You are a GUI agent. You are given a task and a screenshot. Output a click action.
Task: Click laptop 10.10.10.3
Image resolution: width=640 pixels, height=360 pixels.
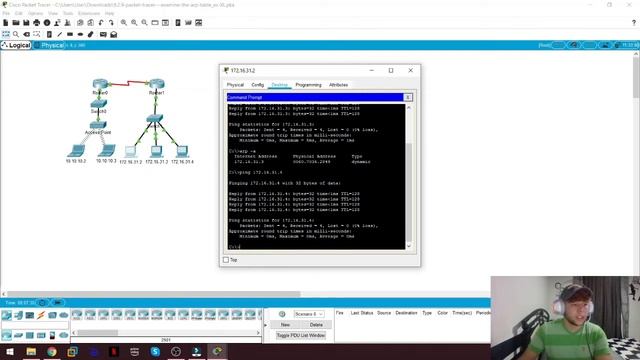(107, 151)
